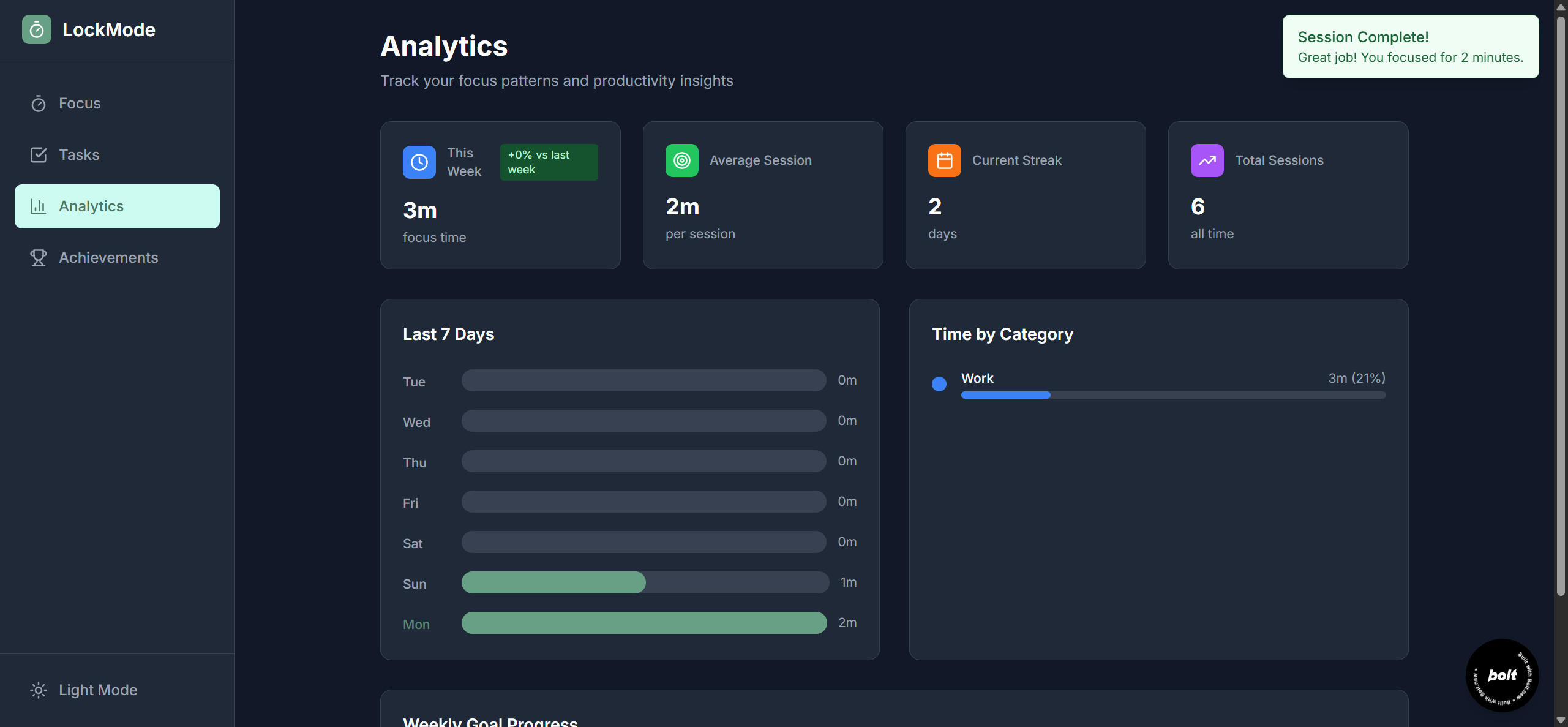This screenshot has height=727, width=1568.
Task: Click the page scrollbar down arrow
Action: pyautogui.click(x=1561, y=721)
